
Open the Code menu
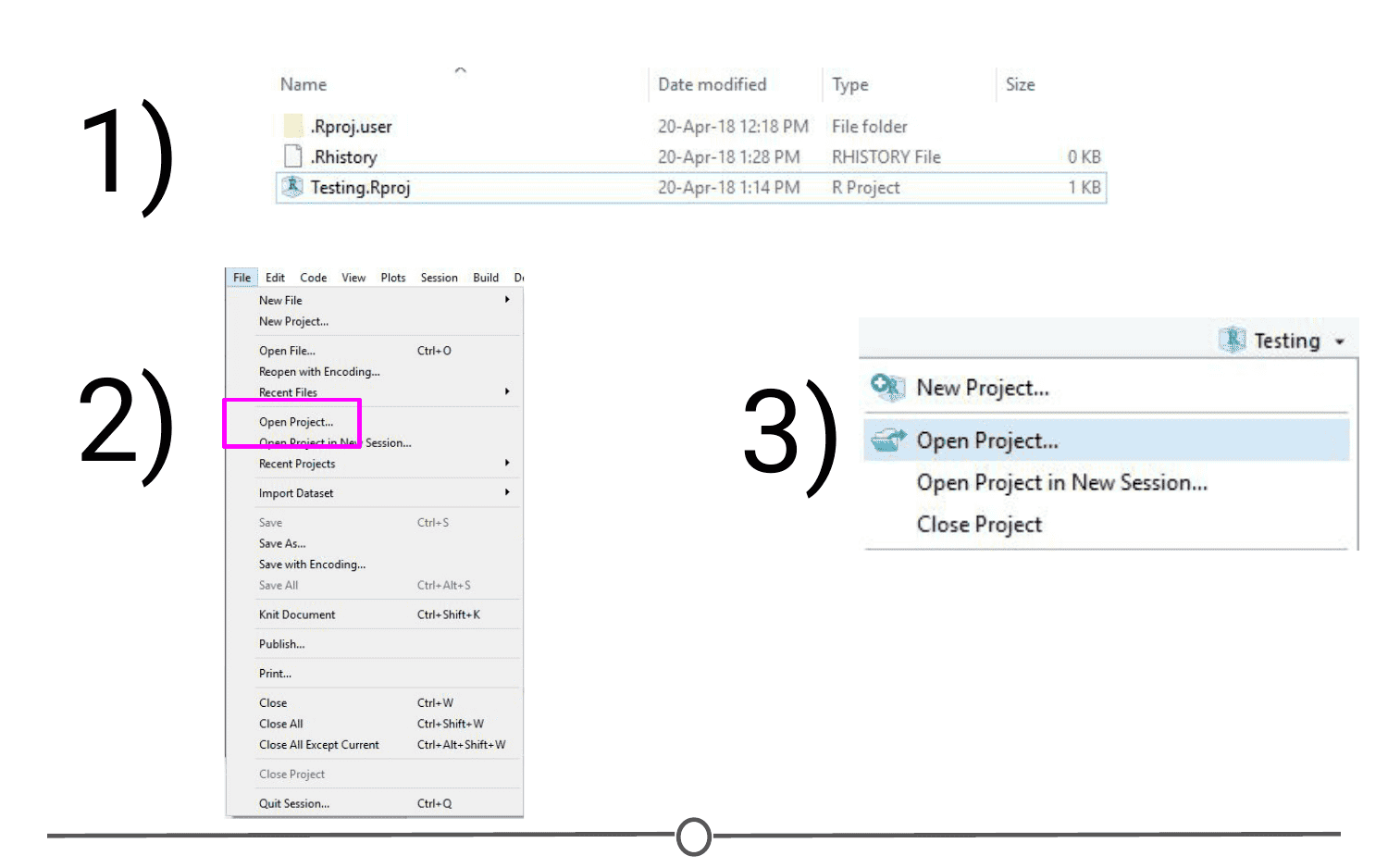(x=313, y=278)
